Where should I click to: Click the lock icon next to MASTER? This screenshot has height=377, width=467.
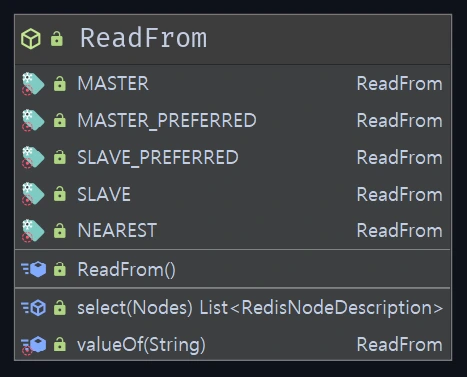[x=60, y=84]
